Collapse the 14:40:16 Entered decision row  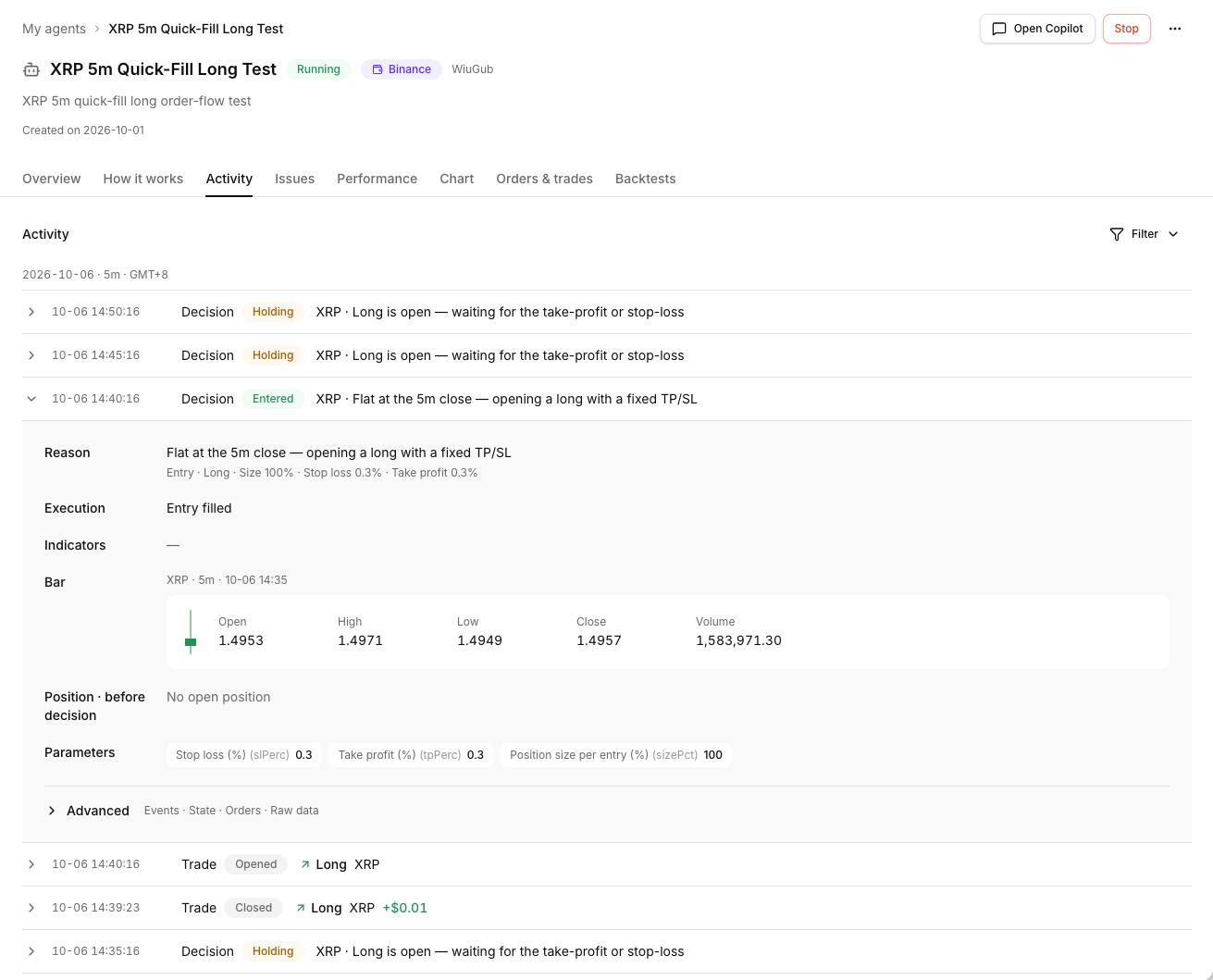point(31,399)
